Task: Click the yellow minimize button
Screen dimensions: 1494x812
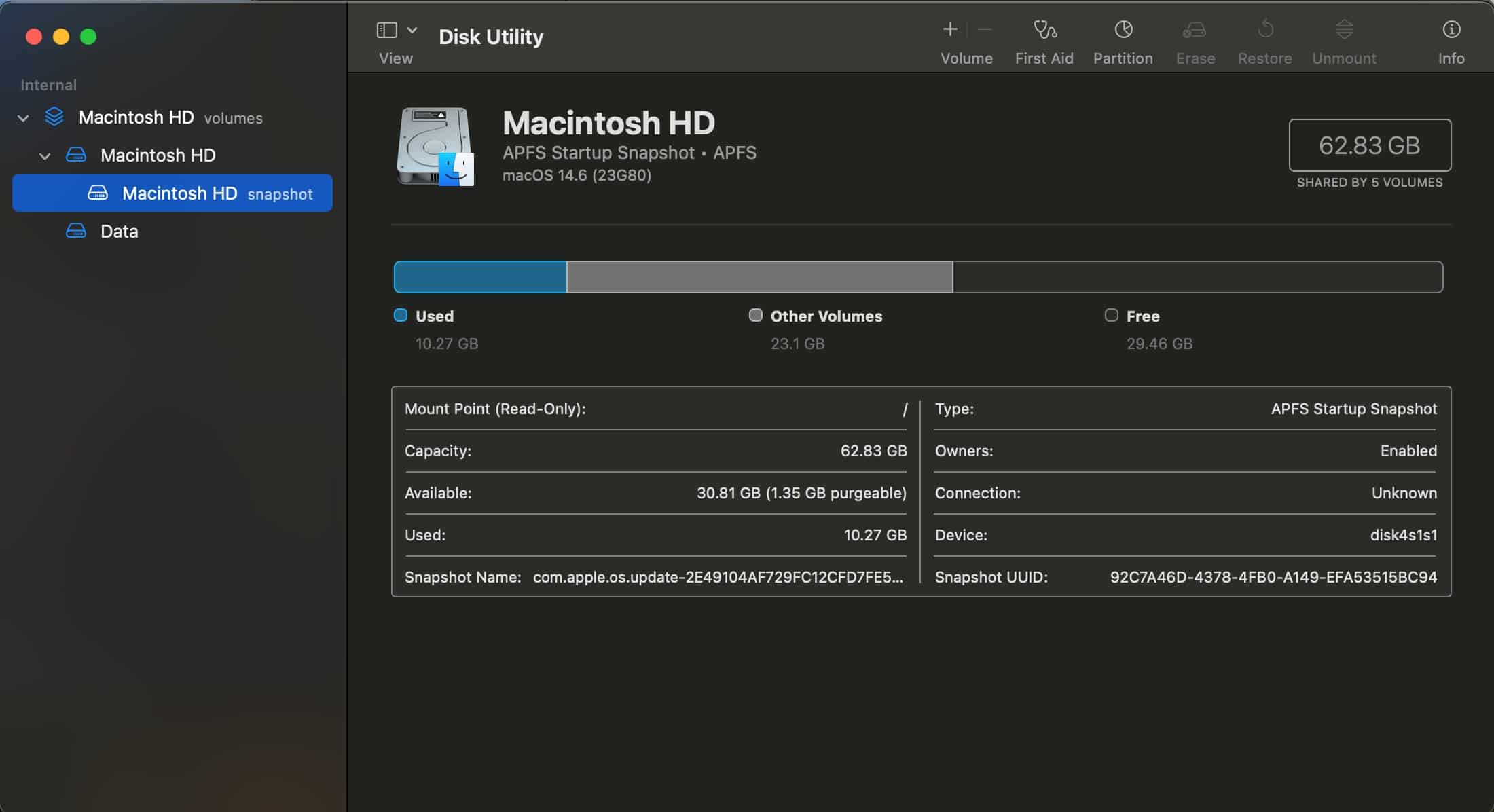Action: pyautogui.click(x=61, y=37)
